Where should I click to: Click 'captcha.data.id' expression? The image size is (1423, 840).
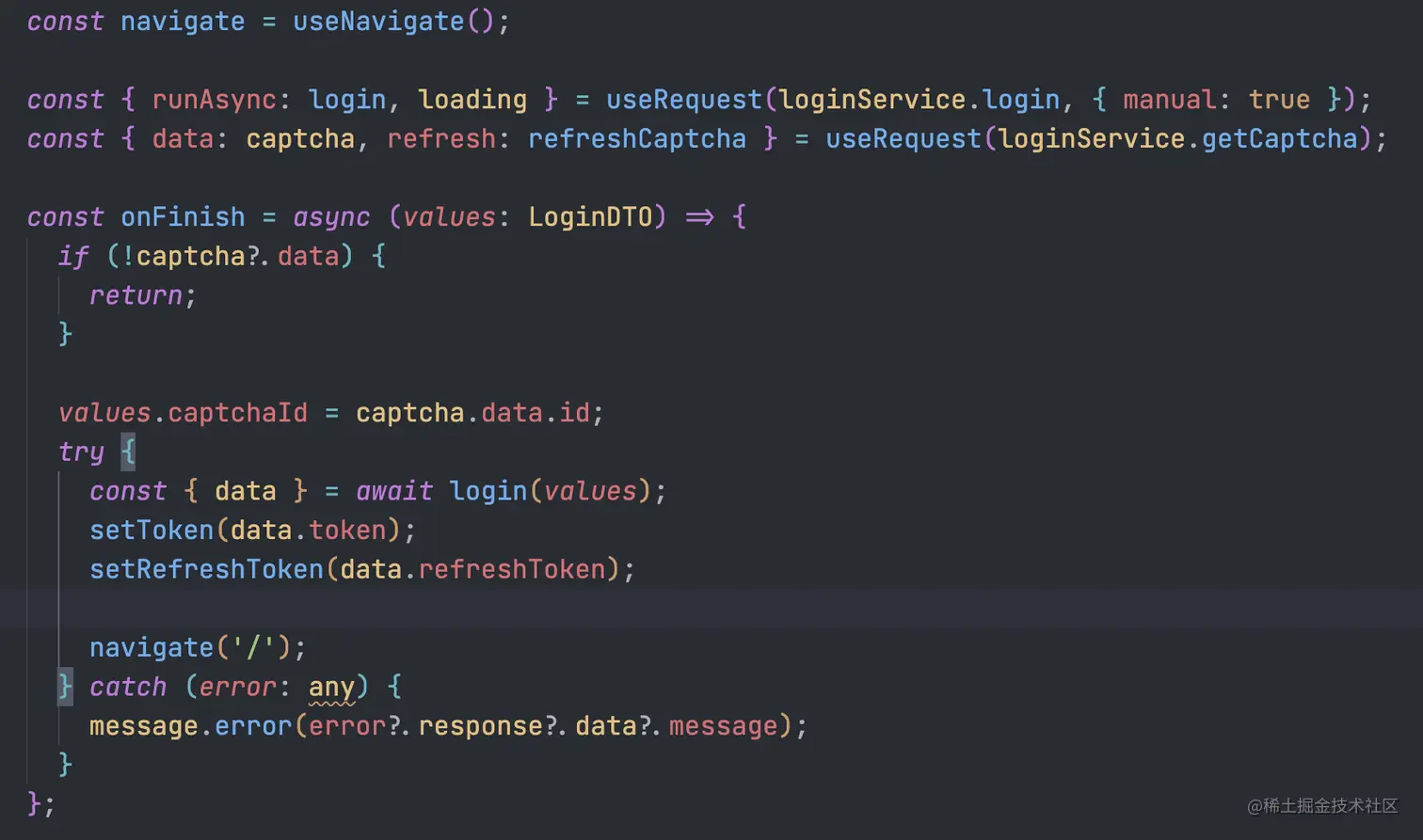(x=472, y=413)
